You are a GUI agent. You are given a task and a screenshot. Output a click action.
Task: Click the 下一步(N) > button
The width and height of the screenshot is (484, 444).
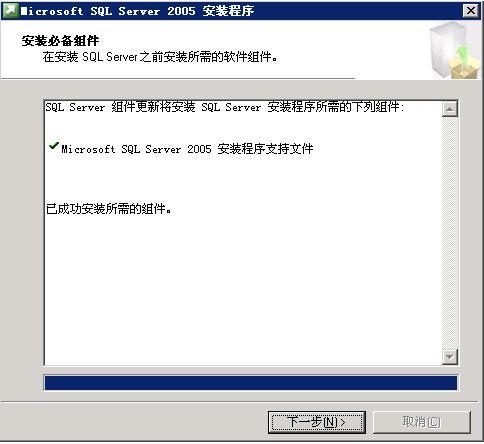tap(317, 422)
